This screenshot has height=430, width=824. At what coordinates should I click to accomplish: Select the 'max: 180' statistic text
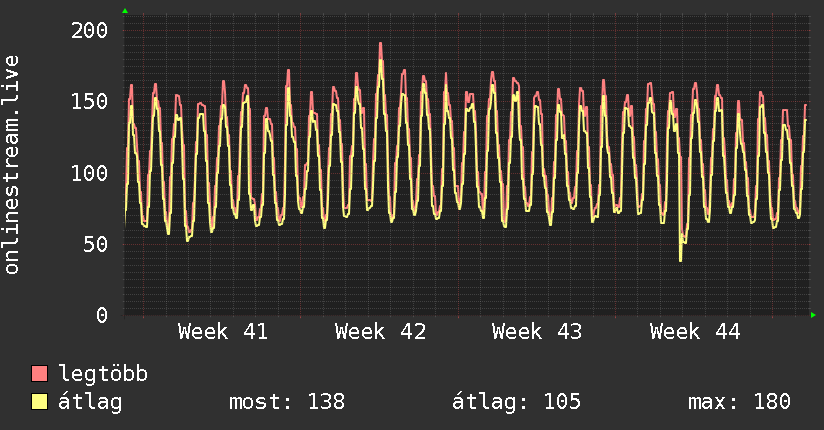(739, 403)
